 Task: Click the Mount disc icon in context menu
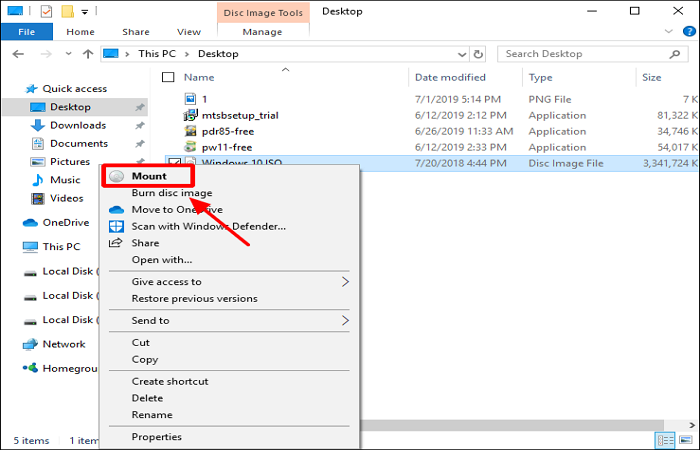(117, 176)
